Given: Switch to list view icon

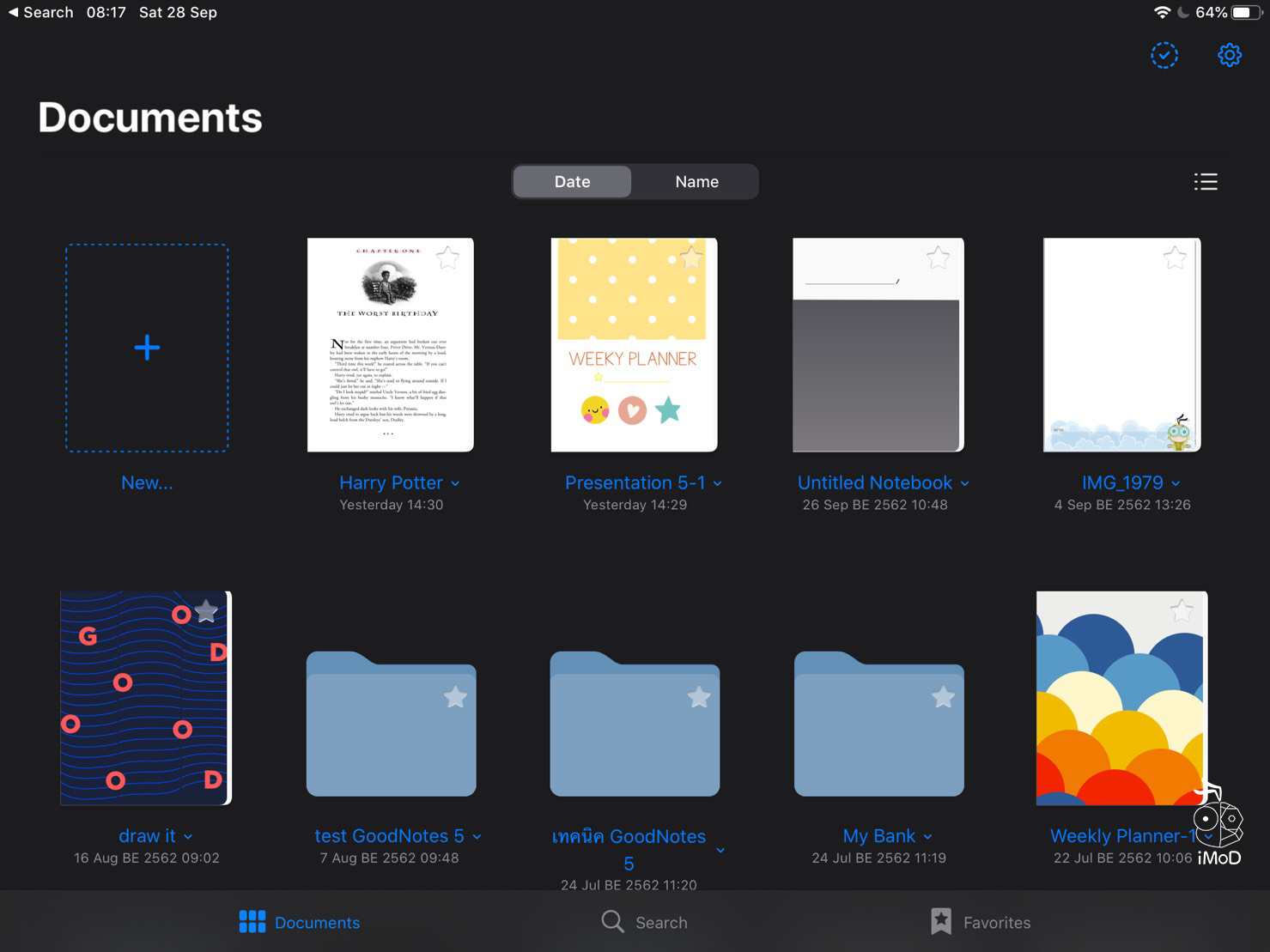Looking at the screenshot, I should point(1205,182).
